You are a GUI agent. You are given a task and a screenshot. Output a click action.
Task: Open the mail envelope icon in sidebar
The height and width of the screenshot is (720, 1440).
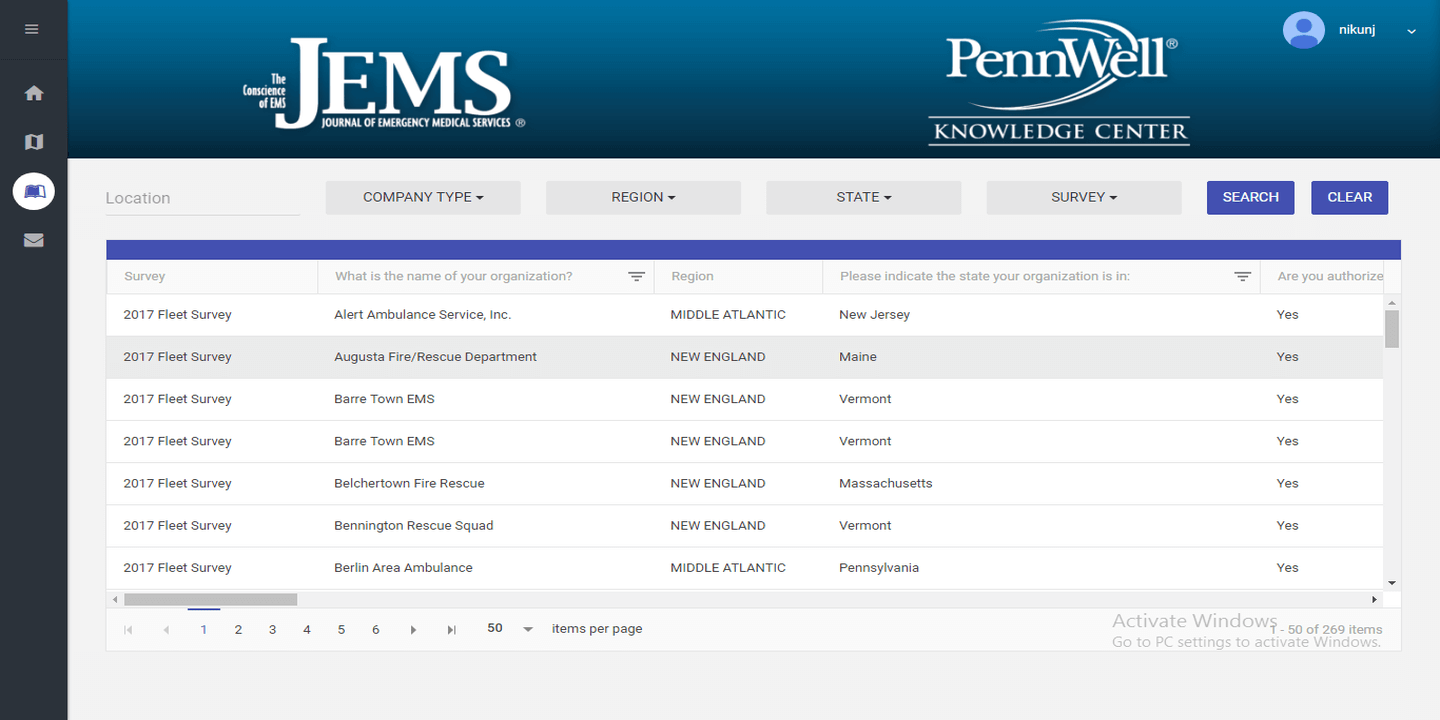(x=34, y=240)
